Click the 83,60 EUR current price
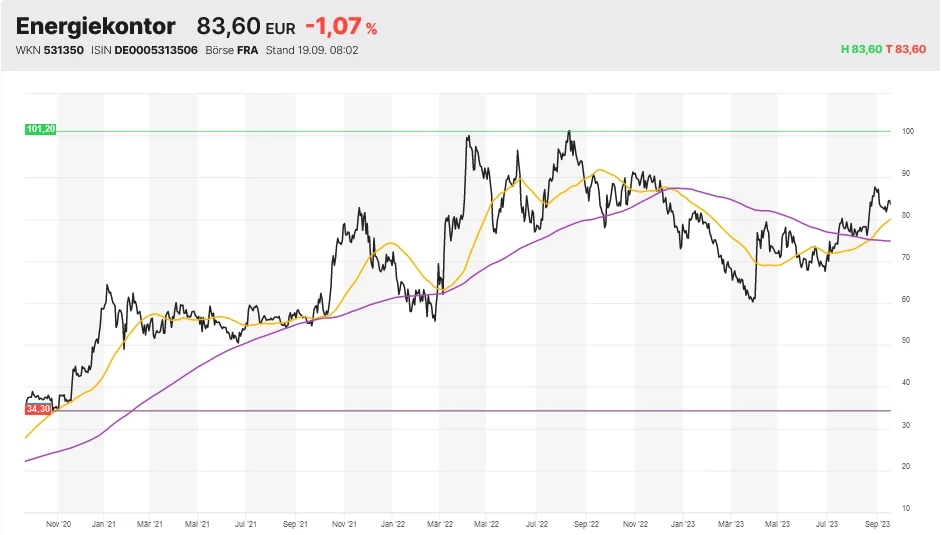 coord(246,27)
